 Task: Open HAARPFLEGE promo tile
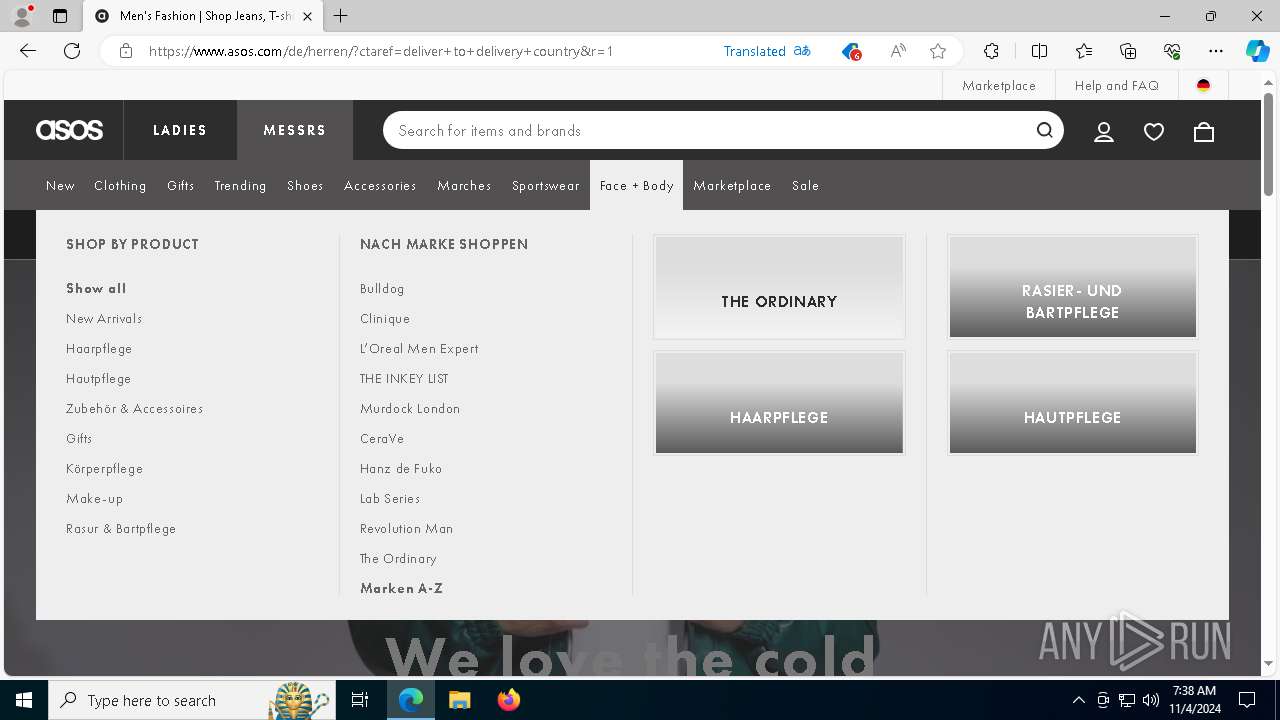(x=779, y=403)
